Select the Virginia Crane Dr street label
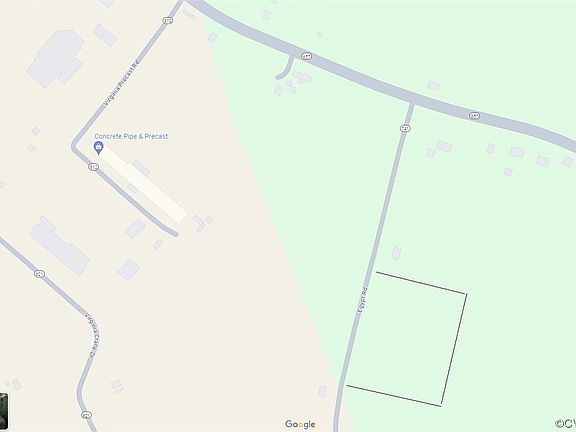Image resolution: width=576 pixels, height=432 pixels. pos(93,335)
